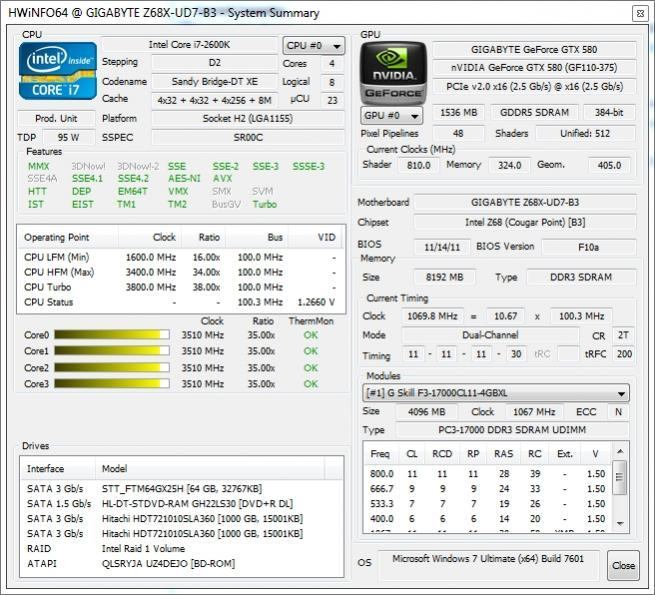Click the CPU Turbo row
The width and height of the screenshot is (655, 595).
pyautogui.click(x=181, y=287)
